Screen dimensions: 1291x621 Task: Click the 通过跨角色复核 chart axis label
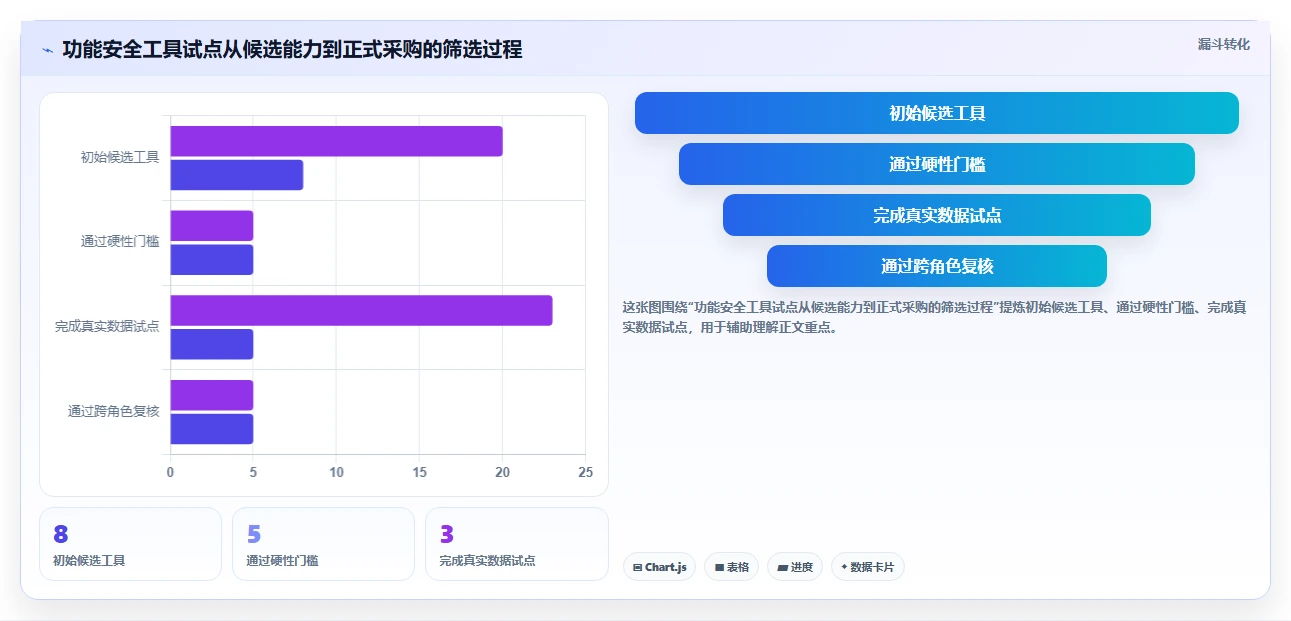tap(114, 411)
